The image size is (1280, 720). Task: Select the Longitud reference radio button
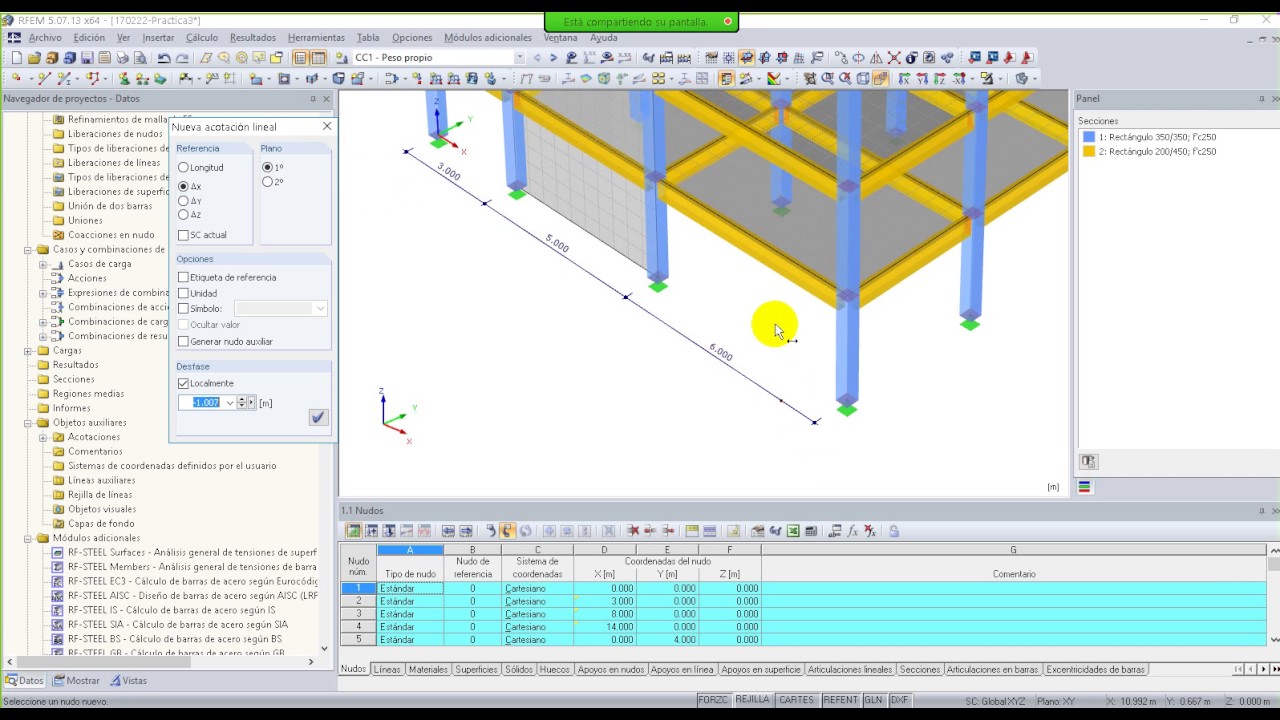click(183, 167)
